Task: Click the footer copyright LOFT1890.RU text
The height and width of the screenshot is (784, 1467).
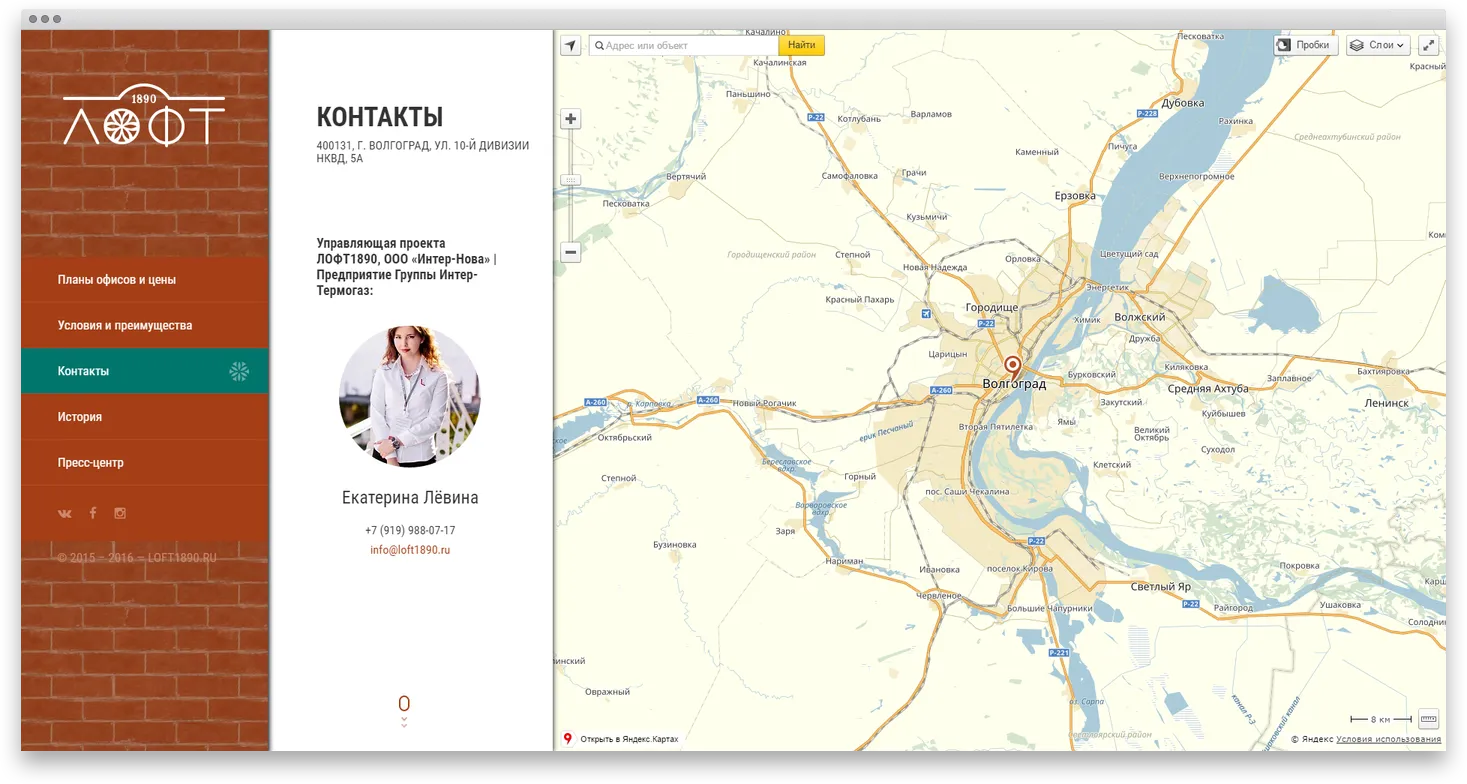Action: pos(137,558)
